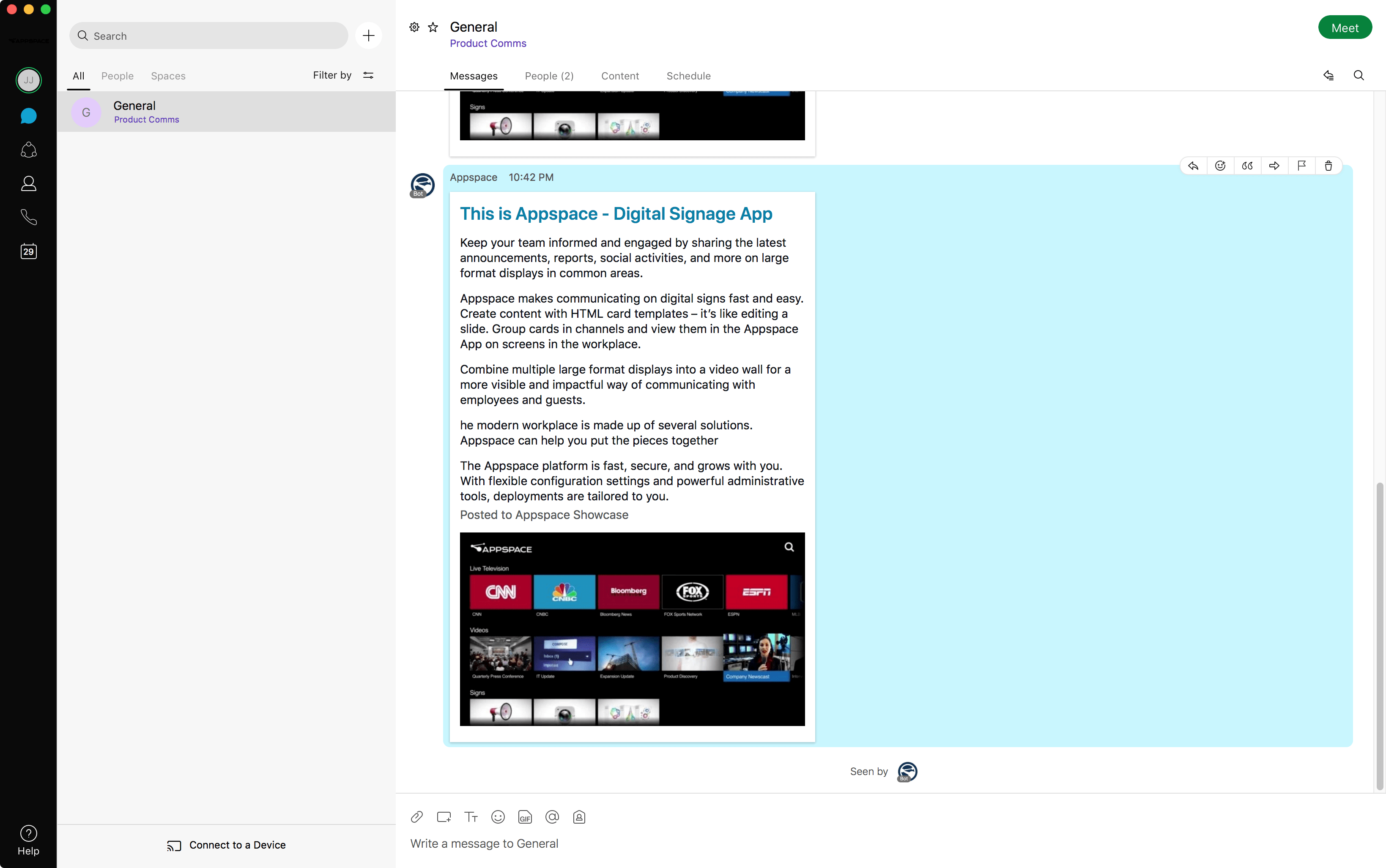This screenshot has width=1386, height=868.
Task: Open the emoji picker in the compose bar
Action: [497, 816]
